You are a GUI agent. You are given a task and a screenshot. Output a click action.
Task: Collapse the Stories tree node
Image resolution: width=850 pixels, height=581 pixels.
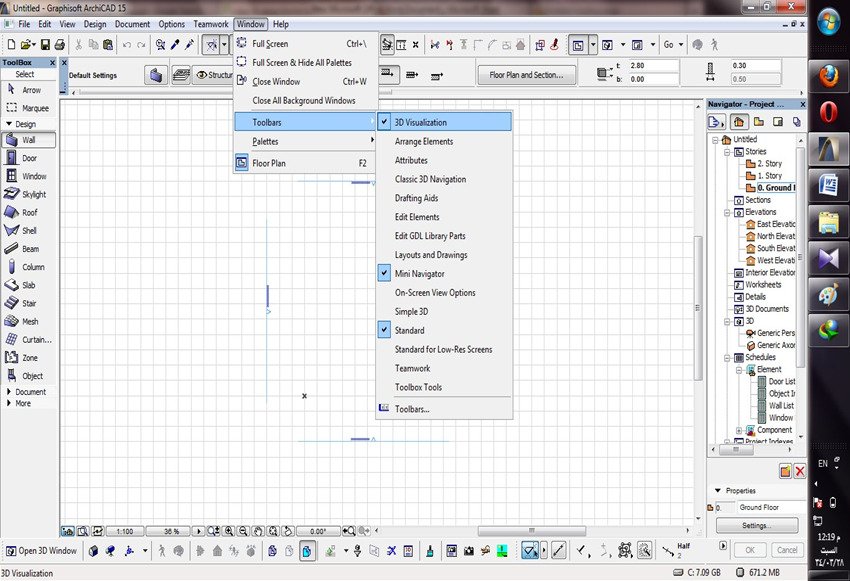pos(726,152)
